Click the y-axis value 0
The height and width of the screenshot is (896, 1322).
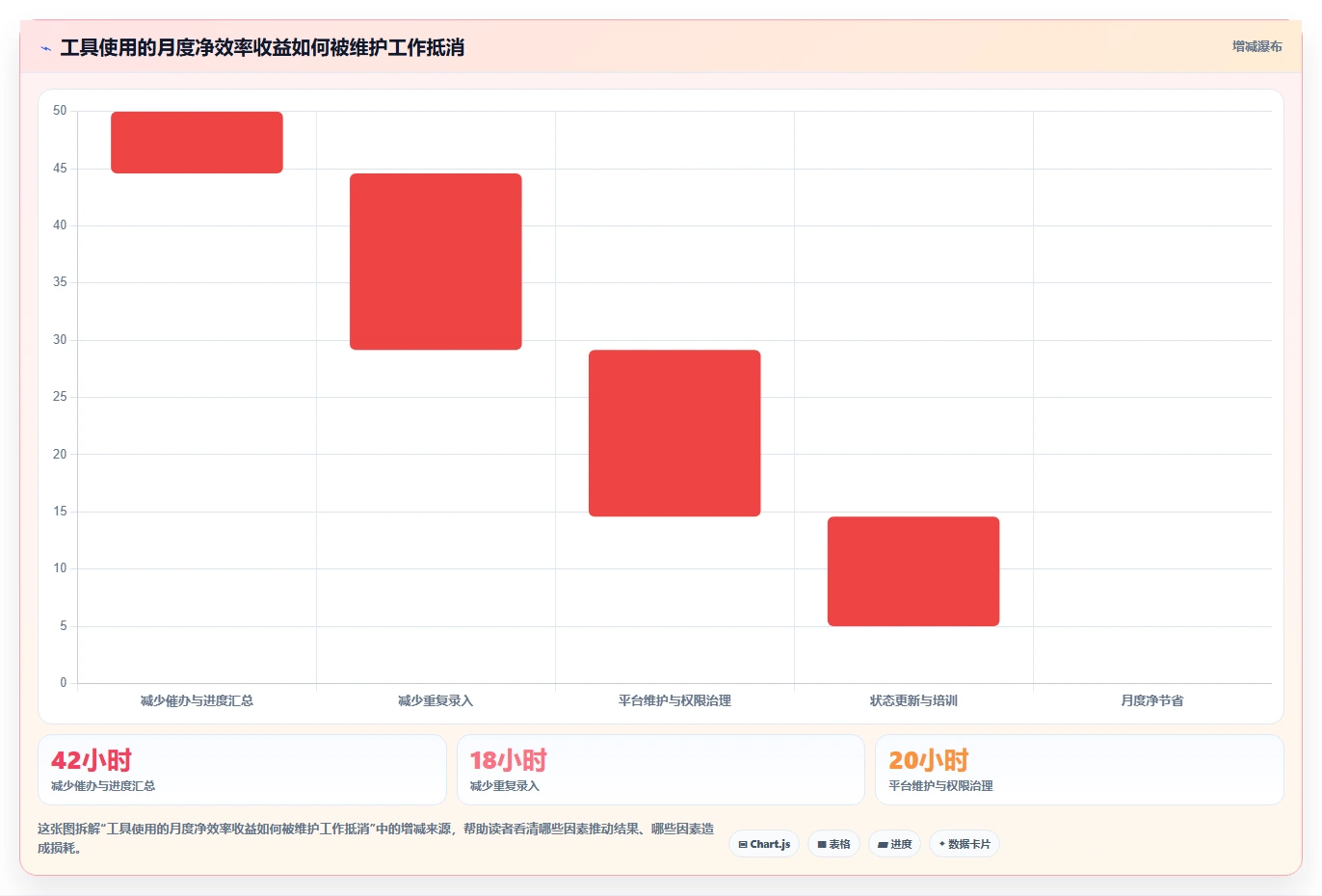pyautogui.click(x=64, y=683)
